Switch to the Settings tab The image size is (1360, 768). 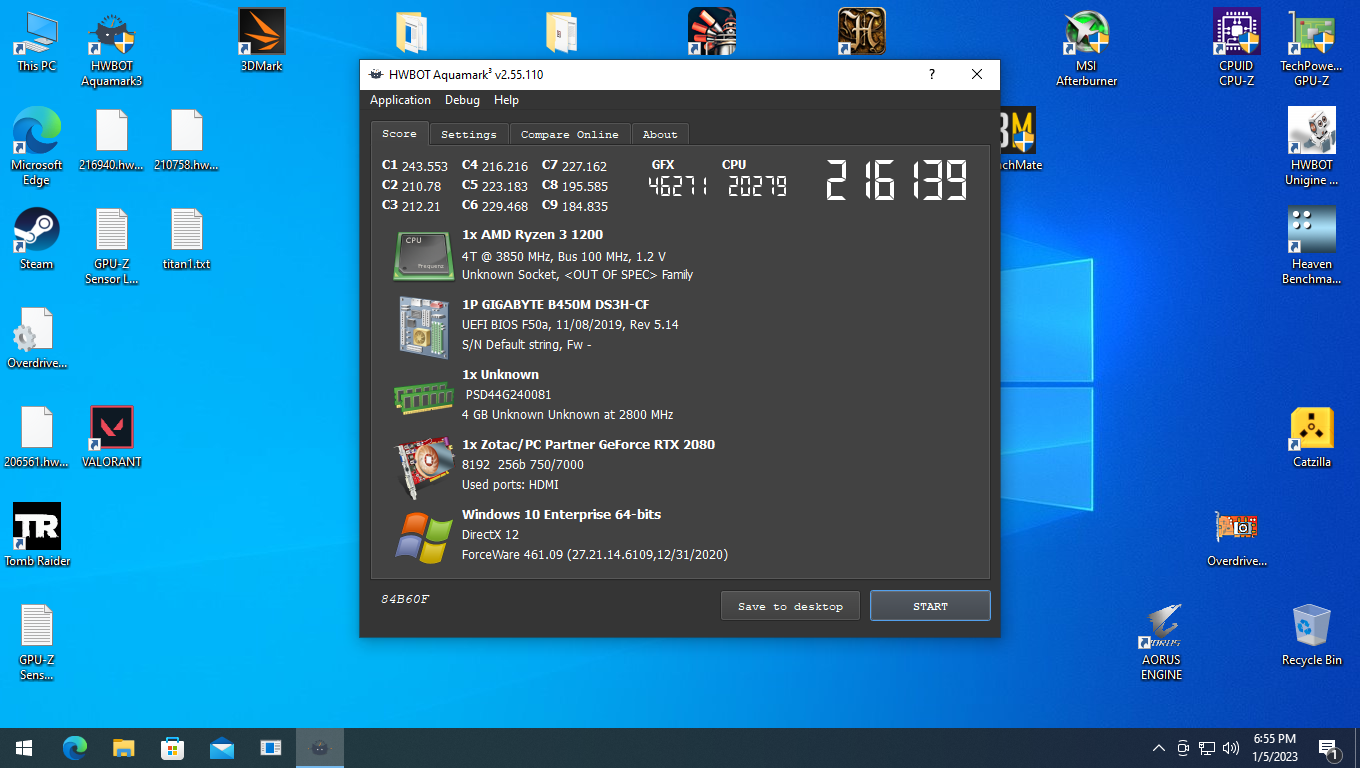[469, 134]
